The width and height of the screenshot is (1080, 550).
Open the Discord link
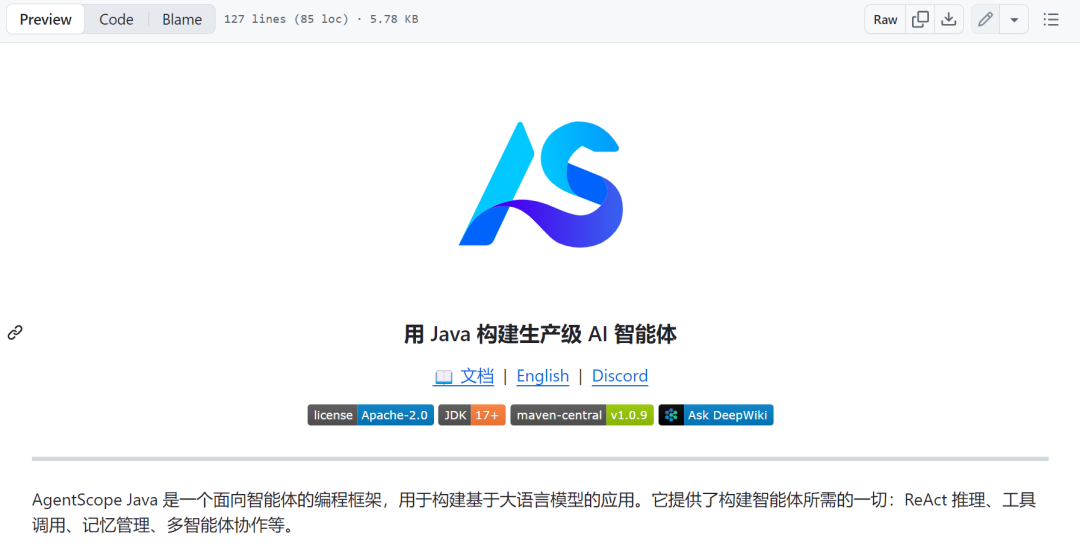(x=620, y=376)
